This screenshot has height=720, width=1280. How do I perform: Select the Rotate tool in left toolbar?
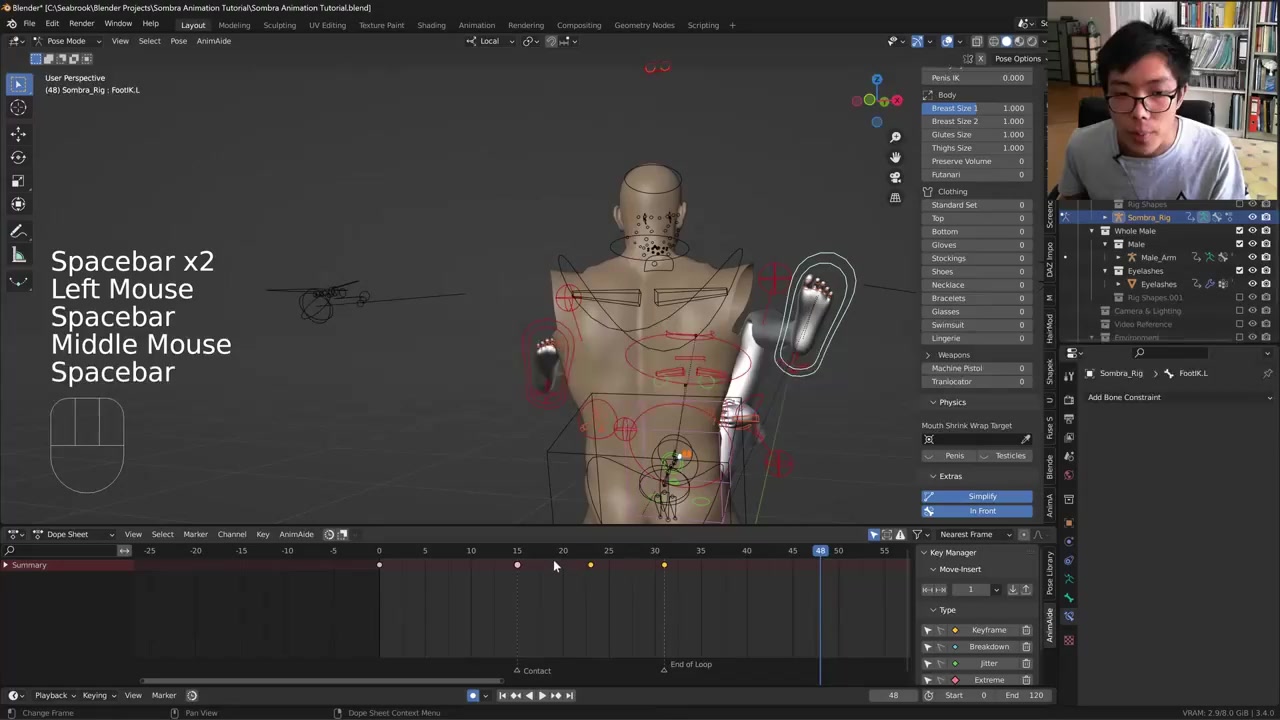tap(18, 157)
